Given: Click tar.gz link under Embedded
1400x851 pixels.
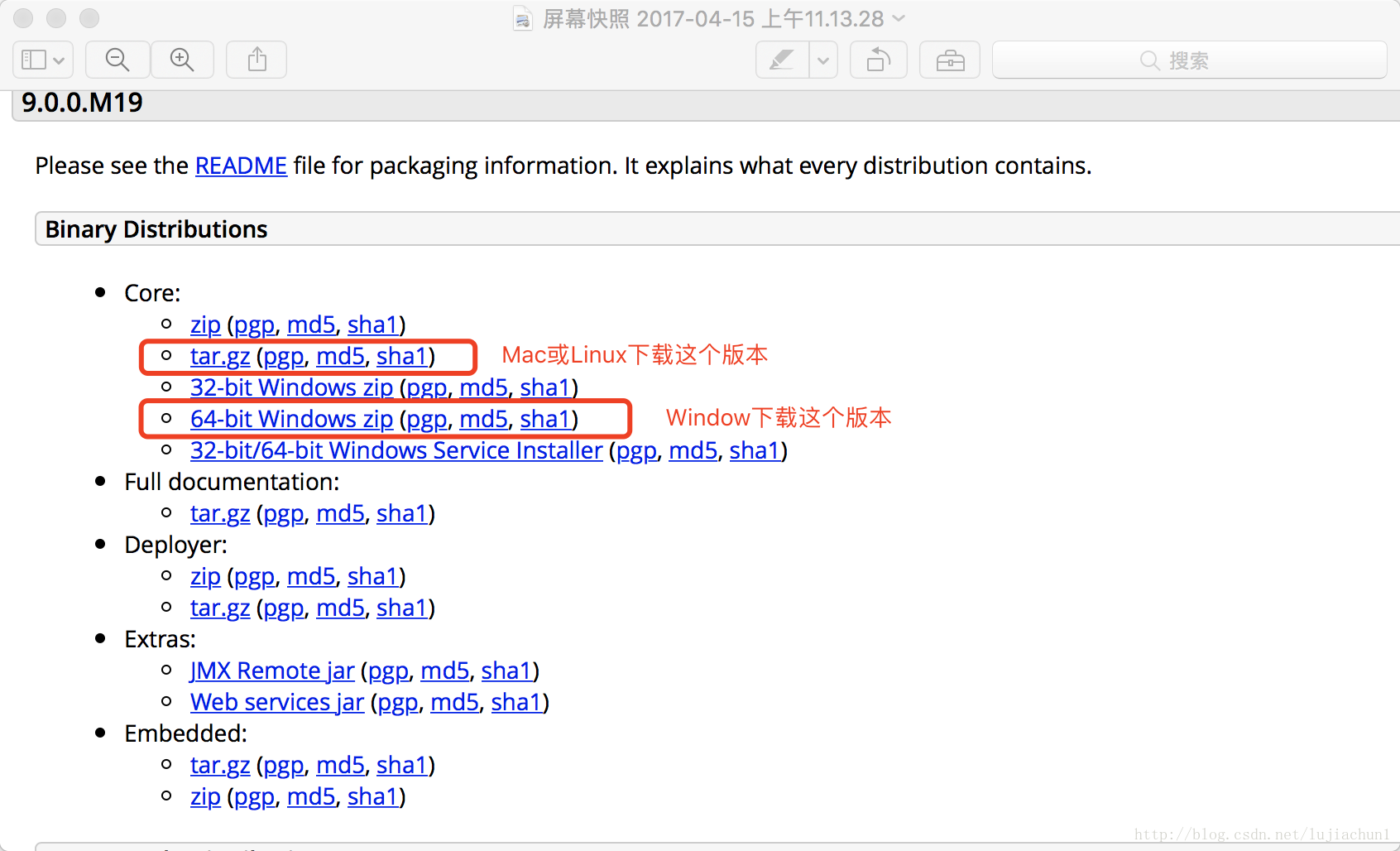Looking at the screenshot, I should 220,765.
